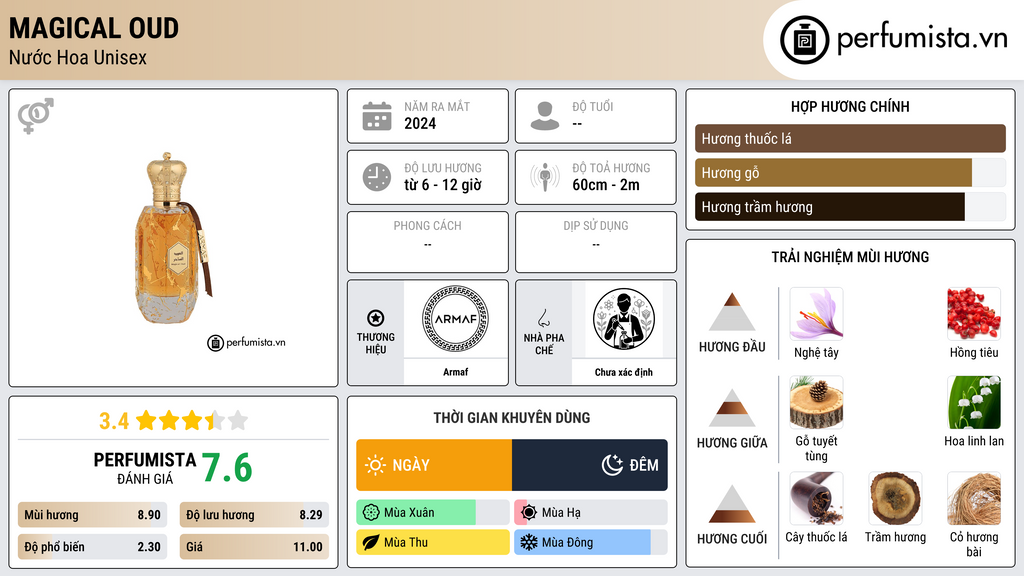Click the star rating icons next to 3.4

coord(192,421)
